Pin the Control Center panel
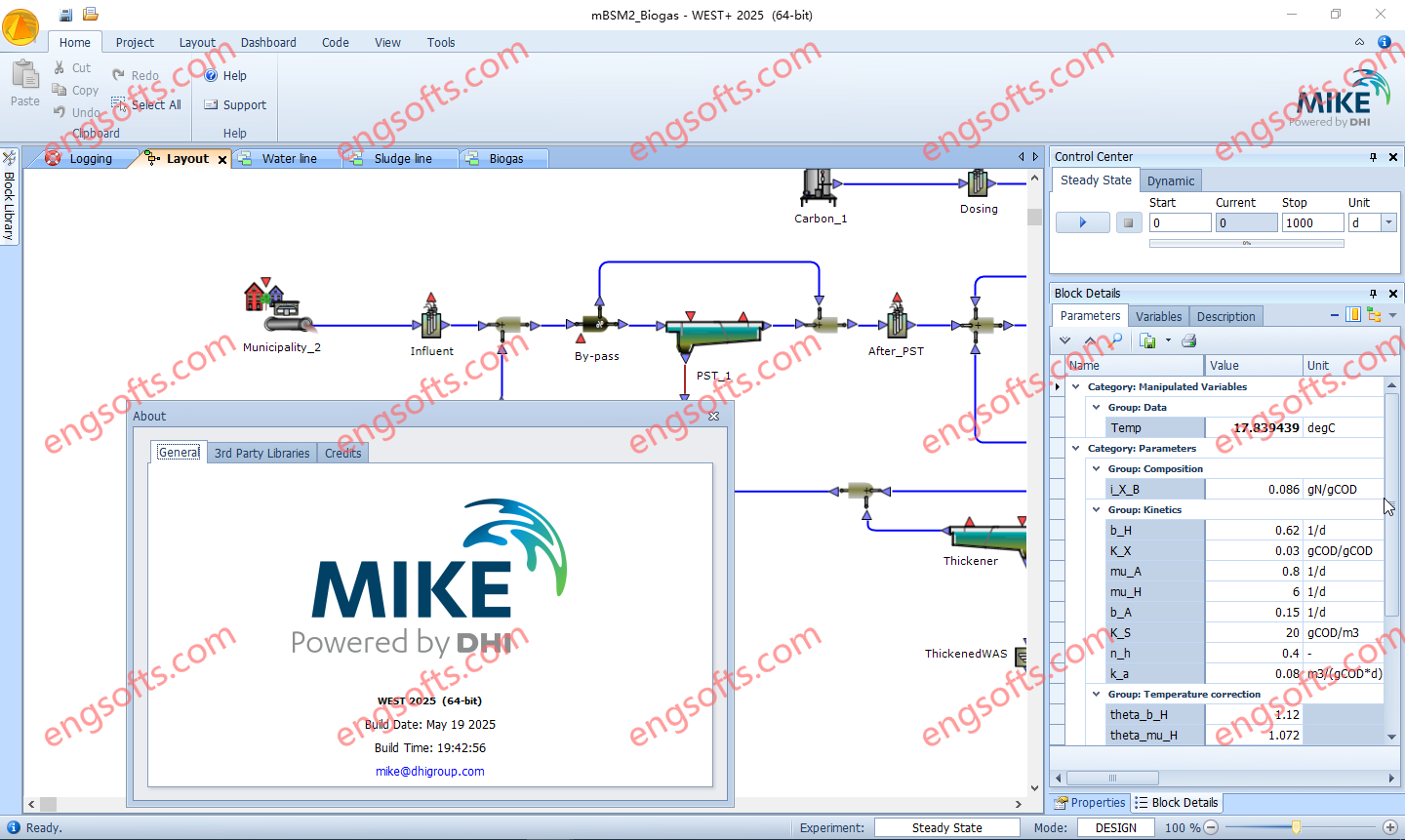This screenshot has width=1405, height=840. (1373, 156)
